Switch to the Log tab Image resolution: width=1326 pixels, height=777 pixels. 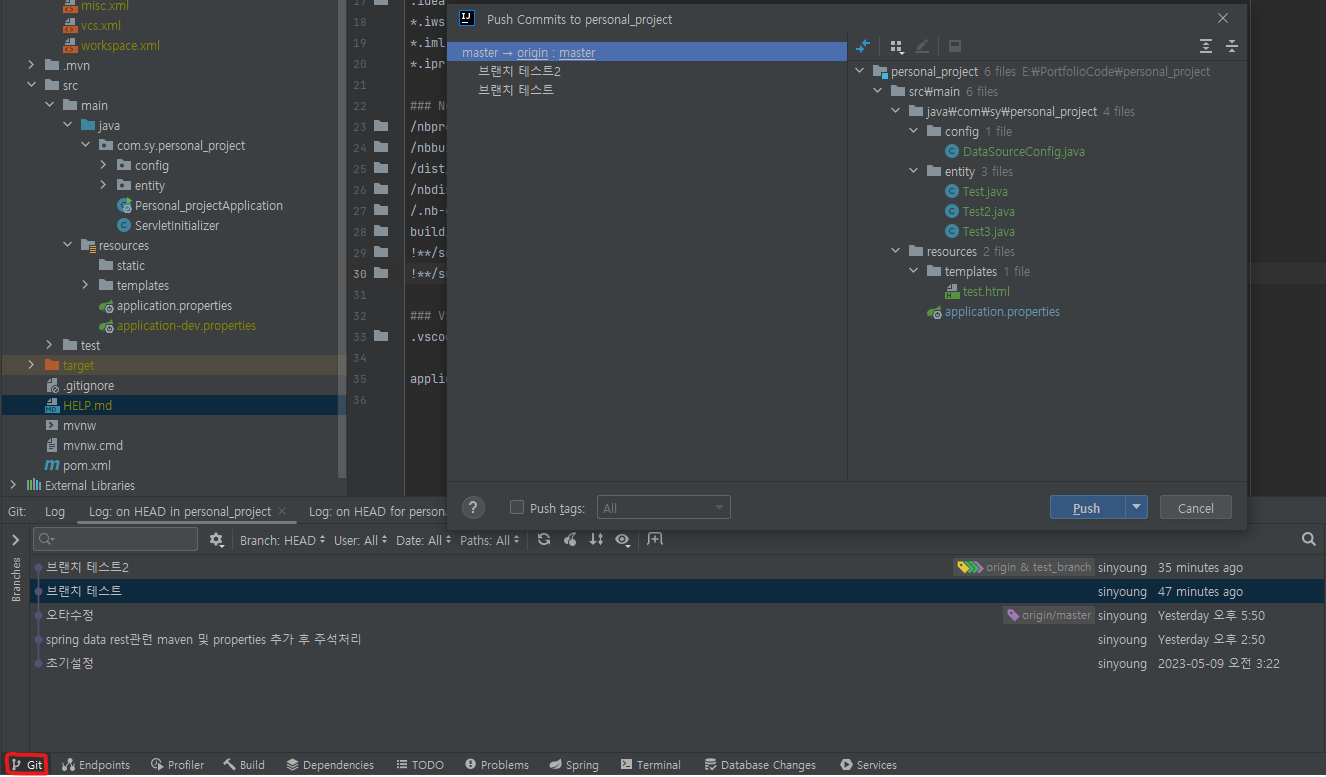55,511
